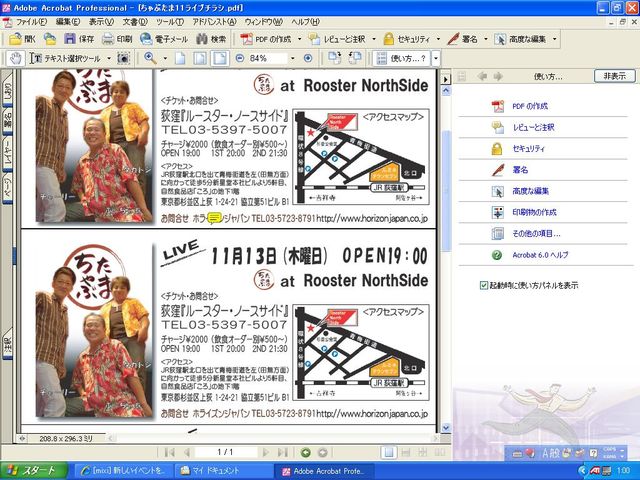Open the アドバンスト menu
The image size is (640, 480).
point(214,22)
